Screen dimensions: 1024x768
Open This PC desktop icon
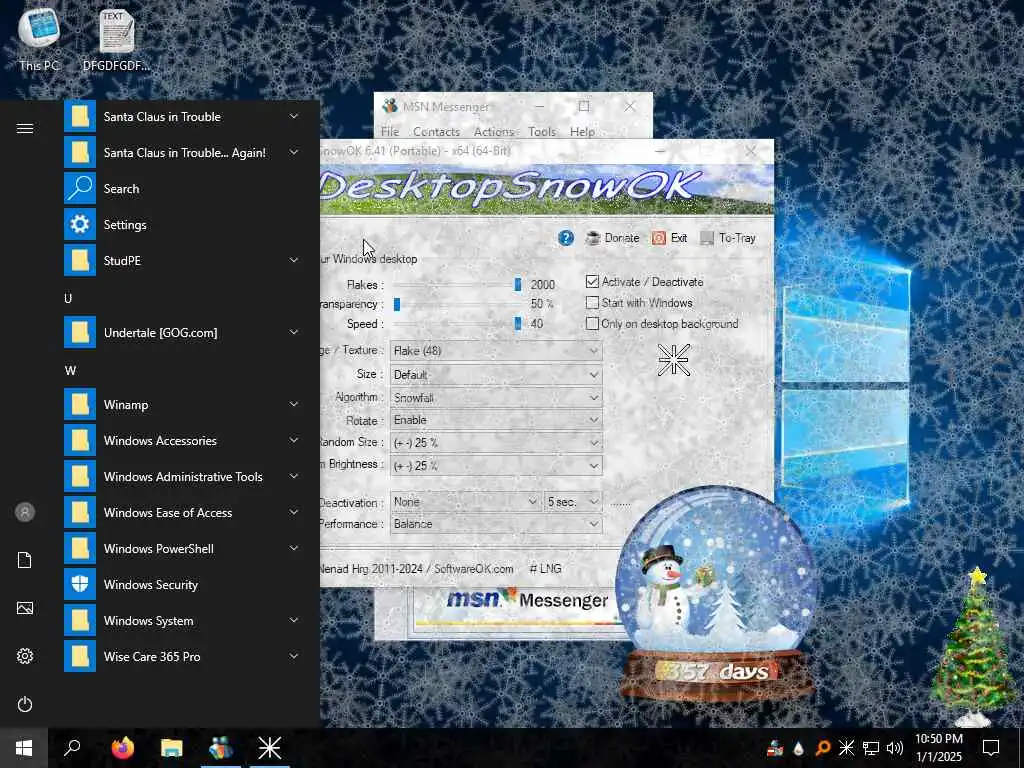tap(39, 40)
